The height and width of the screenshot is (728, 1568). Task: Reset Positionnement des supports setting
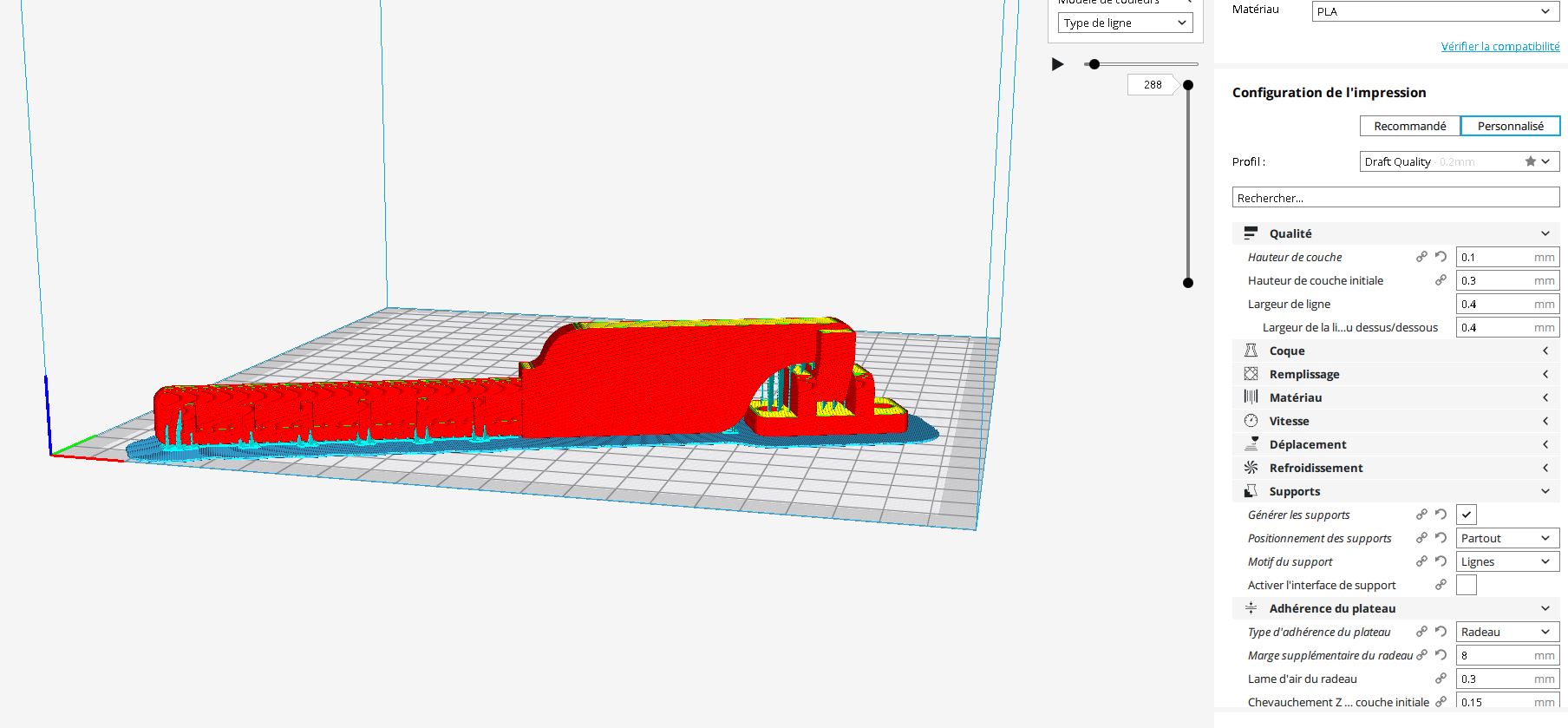(1441, 538)
